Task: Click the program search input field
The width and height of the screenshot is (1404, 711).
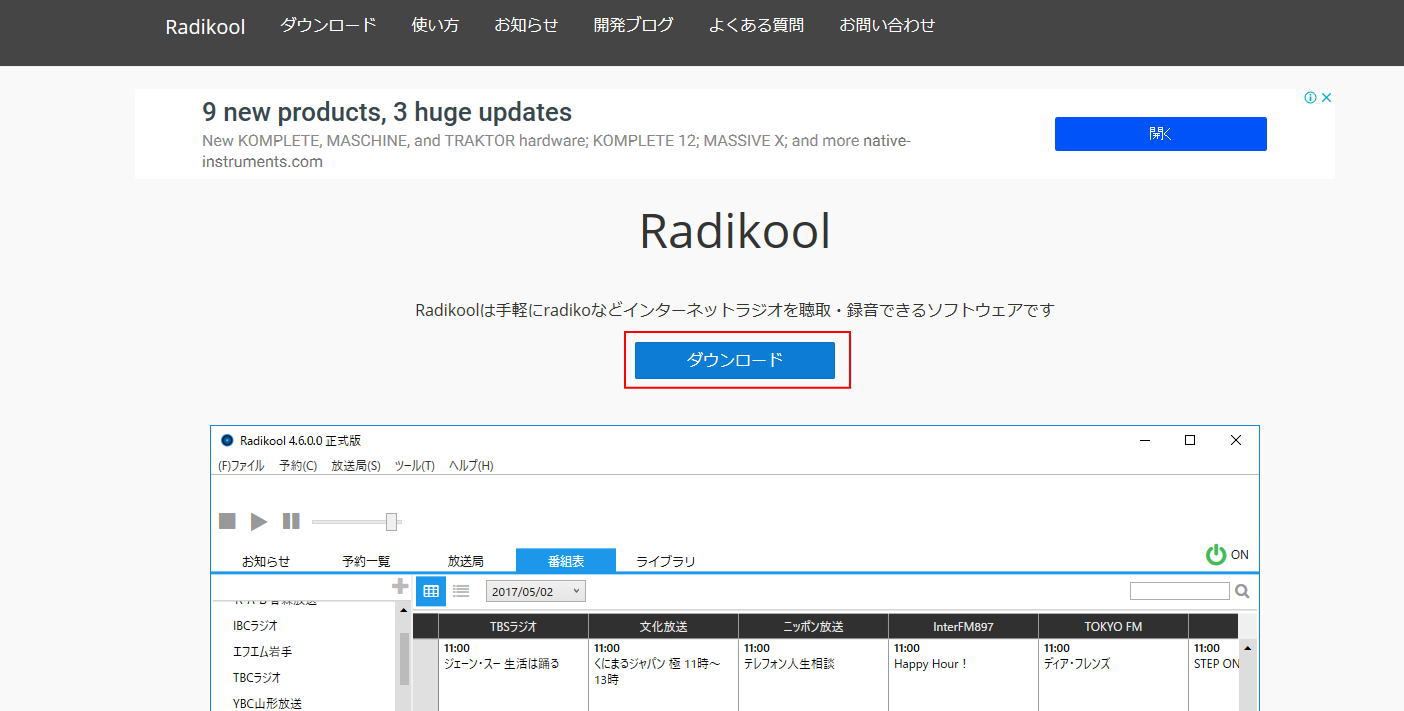Action: click(1180, 591)
